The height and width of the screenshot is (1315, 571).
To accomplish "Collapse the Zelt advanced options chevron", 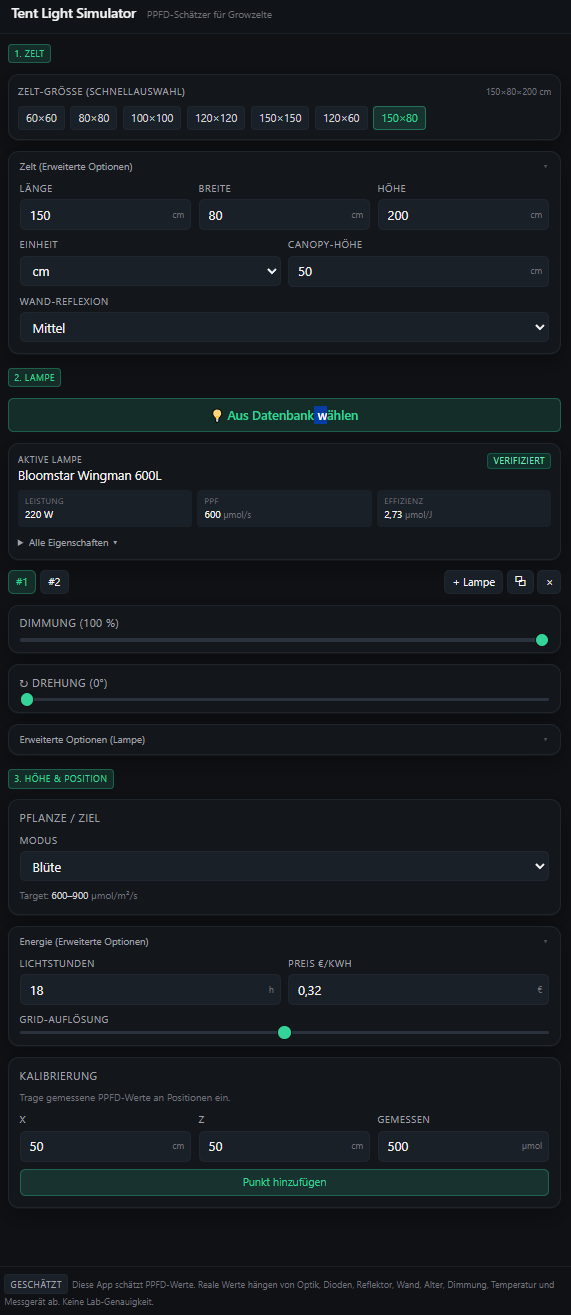I will 545,167.
